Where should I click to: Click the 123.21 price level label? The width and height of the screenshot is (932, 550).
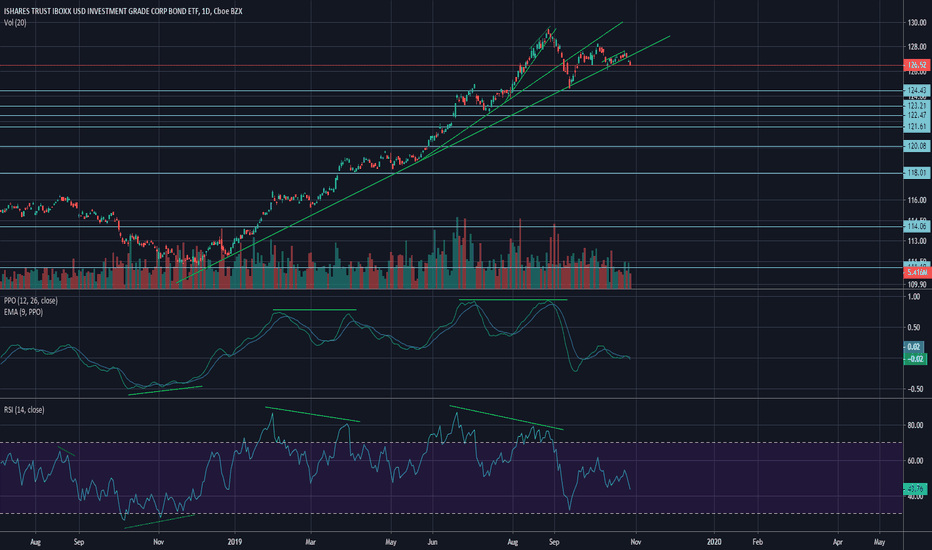tap(916, 106)
